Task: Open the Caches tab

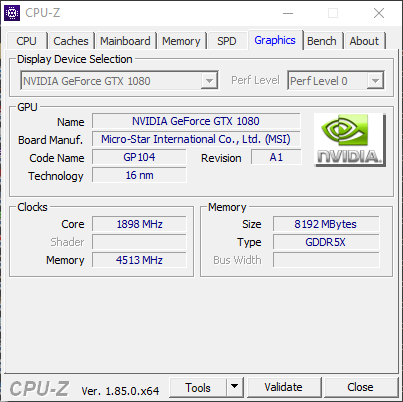Action: pos(71,41)
